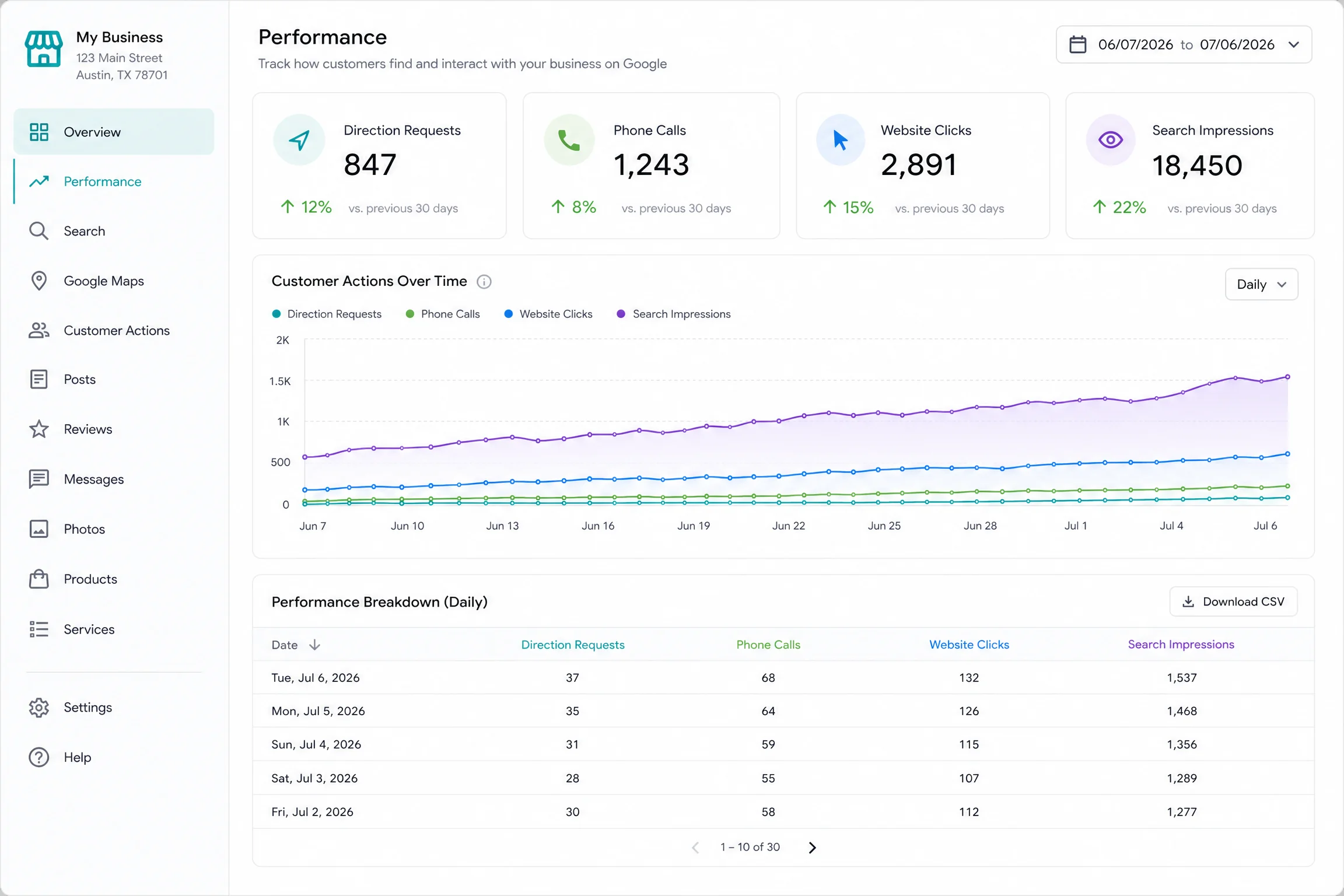Click the info icon beside Customer Actions Over Time

pos(484,282)
